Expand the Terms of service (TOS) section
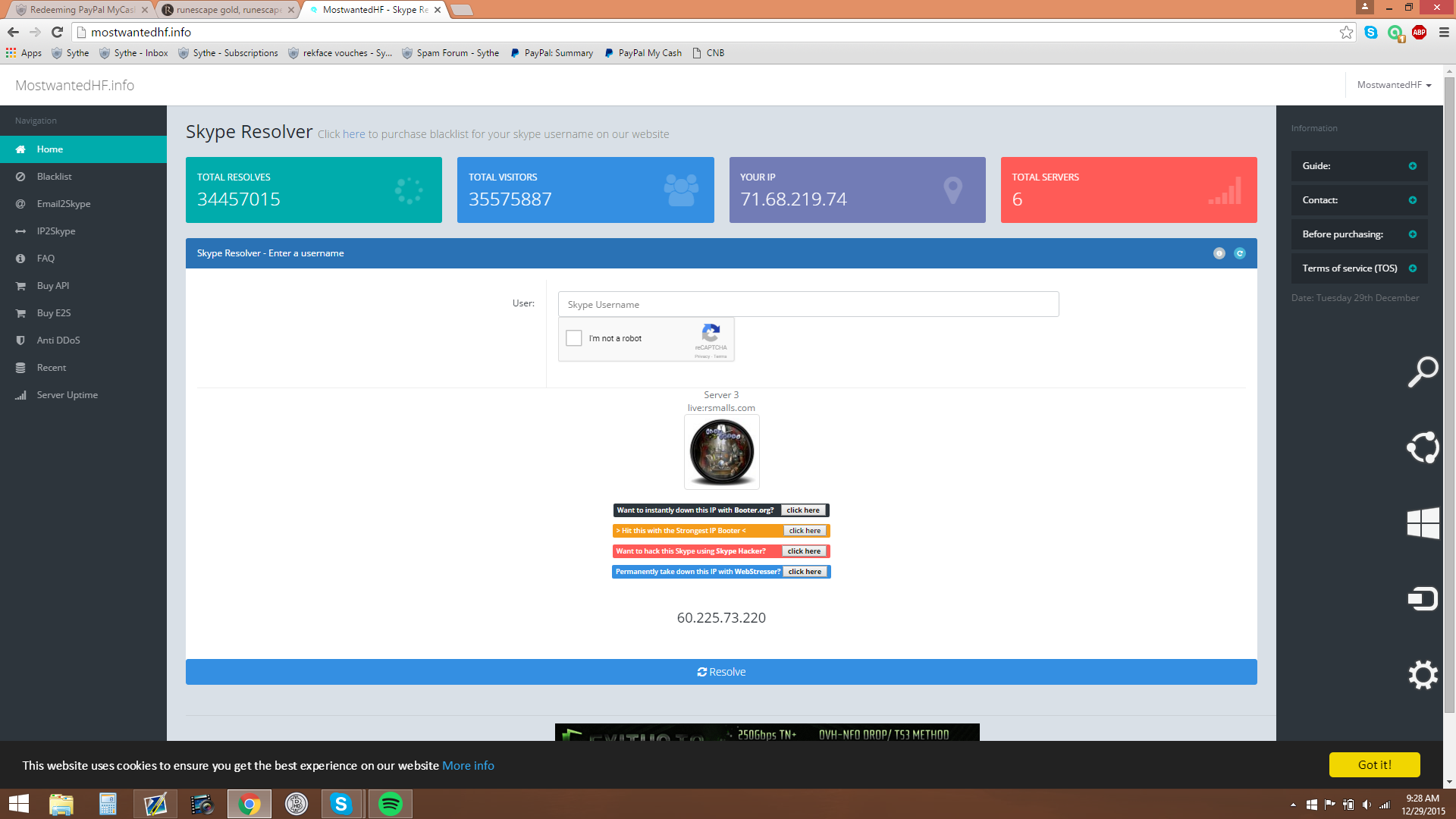This screenshot has width=1456, height=819. [1359, 268]
